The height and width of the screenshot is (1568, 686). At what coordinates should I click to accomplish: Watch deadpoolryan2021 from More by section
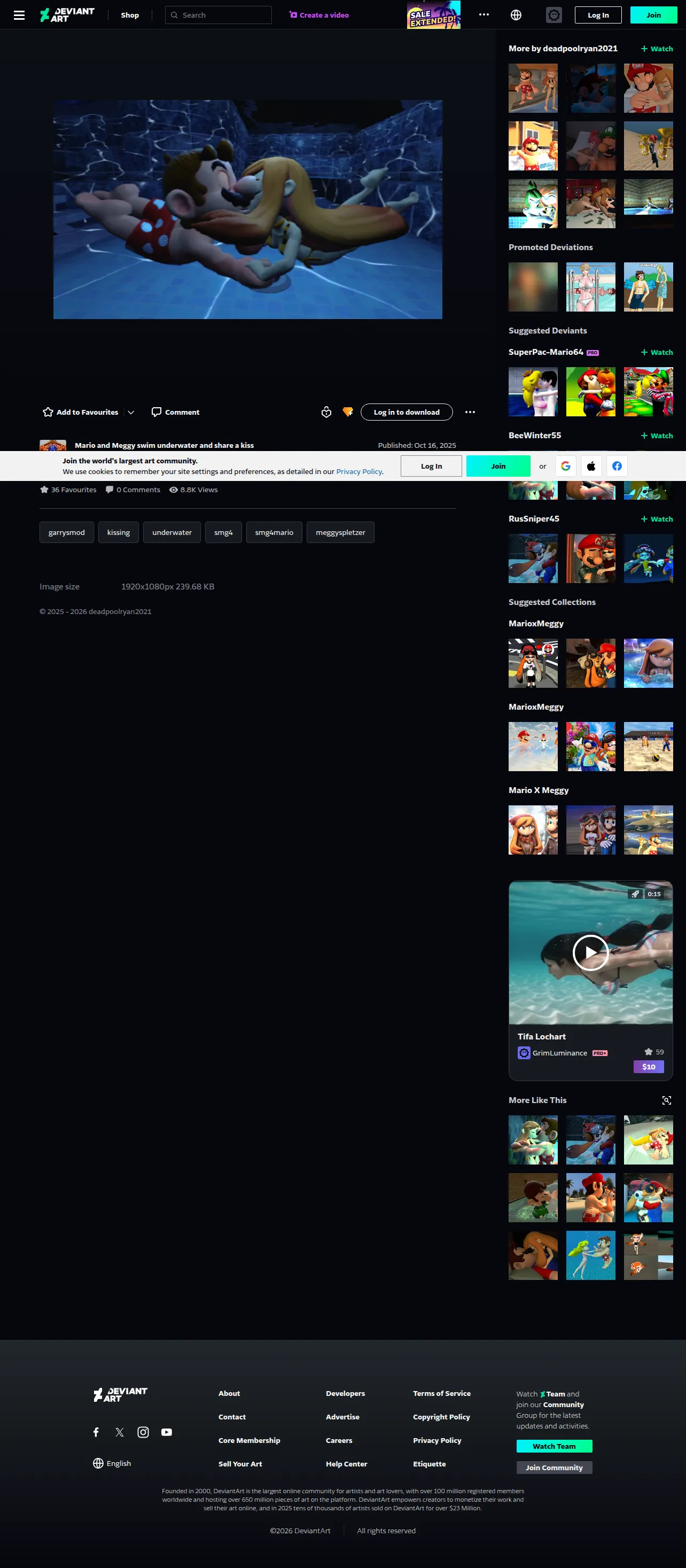[657, 49]
